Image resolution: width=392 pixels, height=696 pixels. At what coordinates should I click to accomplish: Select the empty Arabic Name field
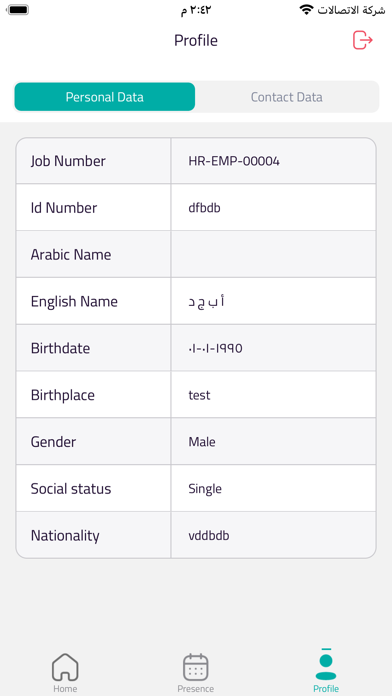(273, 254)
